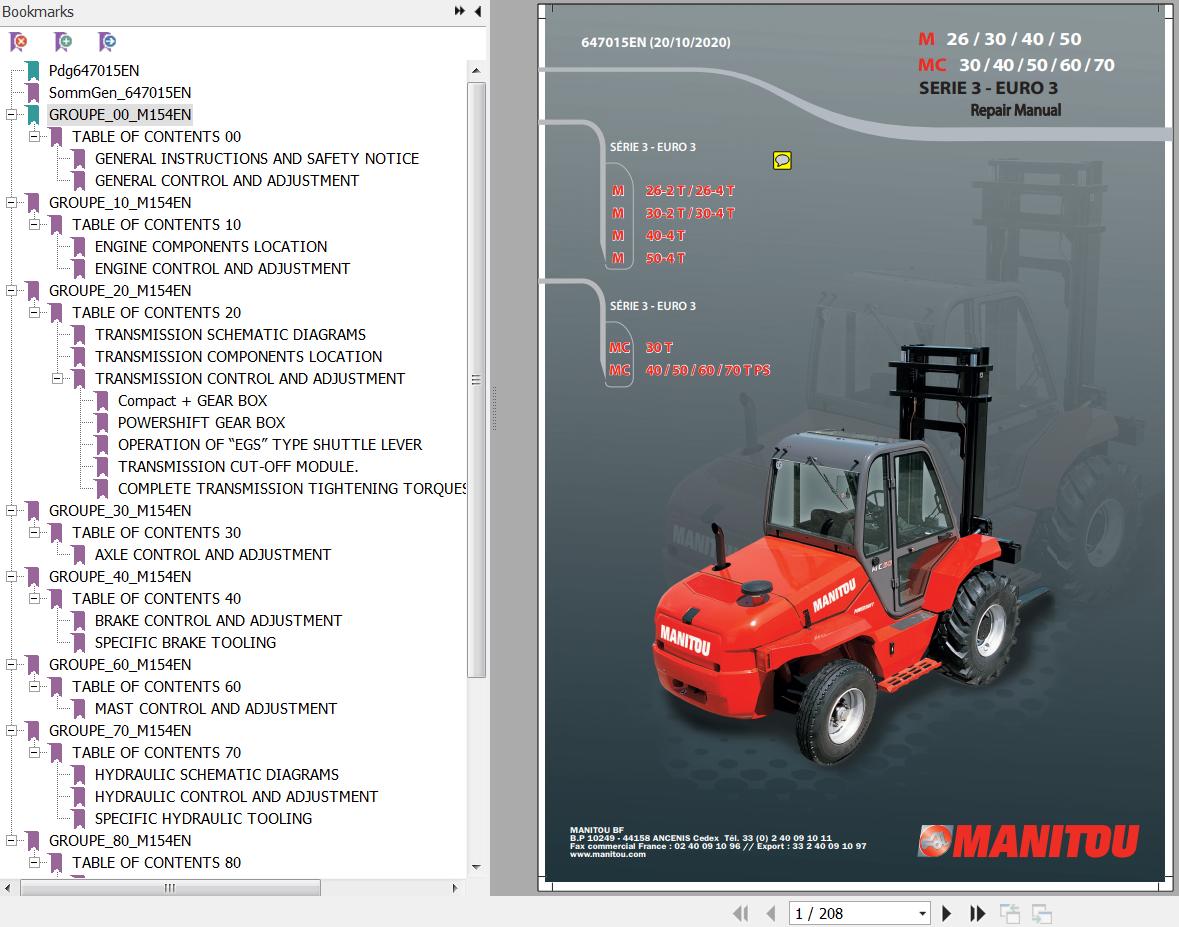Collapse the GROUPE_30_M154EN tree node
Image resolution: width=1179 pixels, height=927 pixels.
pos(11,510)
